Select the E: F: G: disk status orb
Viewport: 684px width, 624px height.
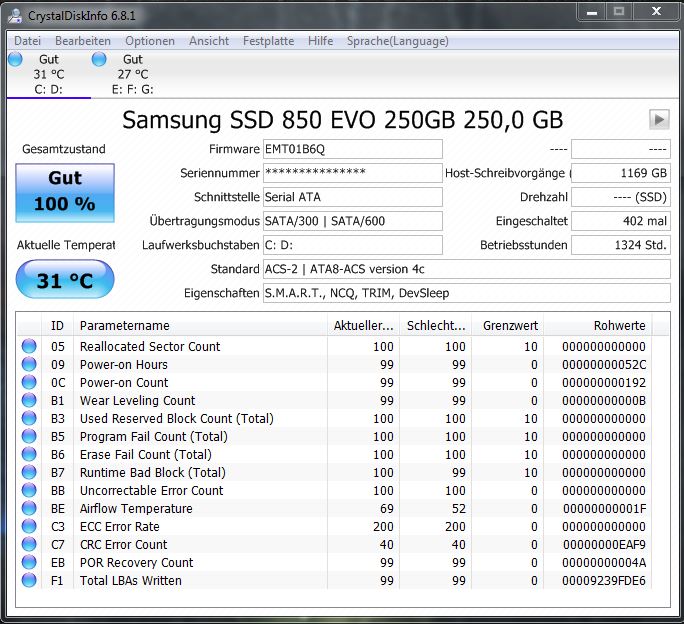pos(99,59)
